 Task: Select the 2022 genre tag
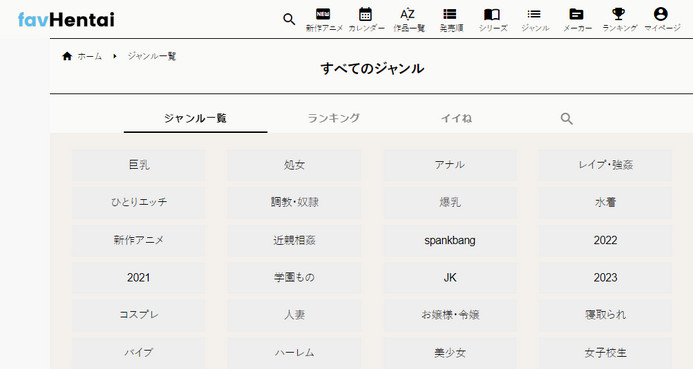(x=605, y=240)
